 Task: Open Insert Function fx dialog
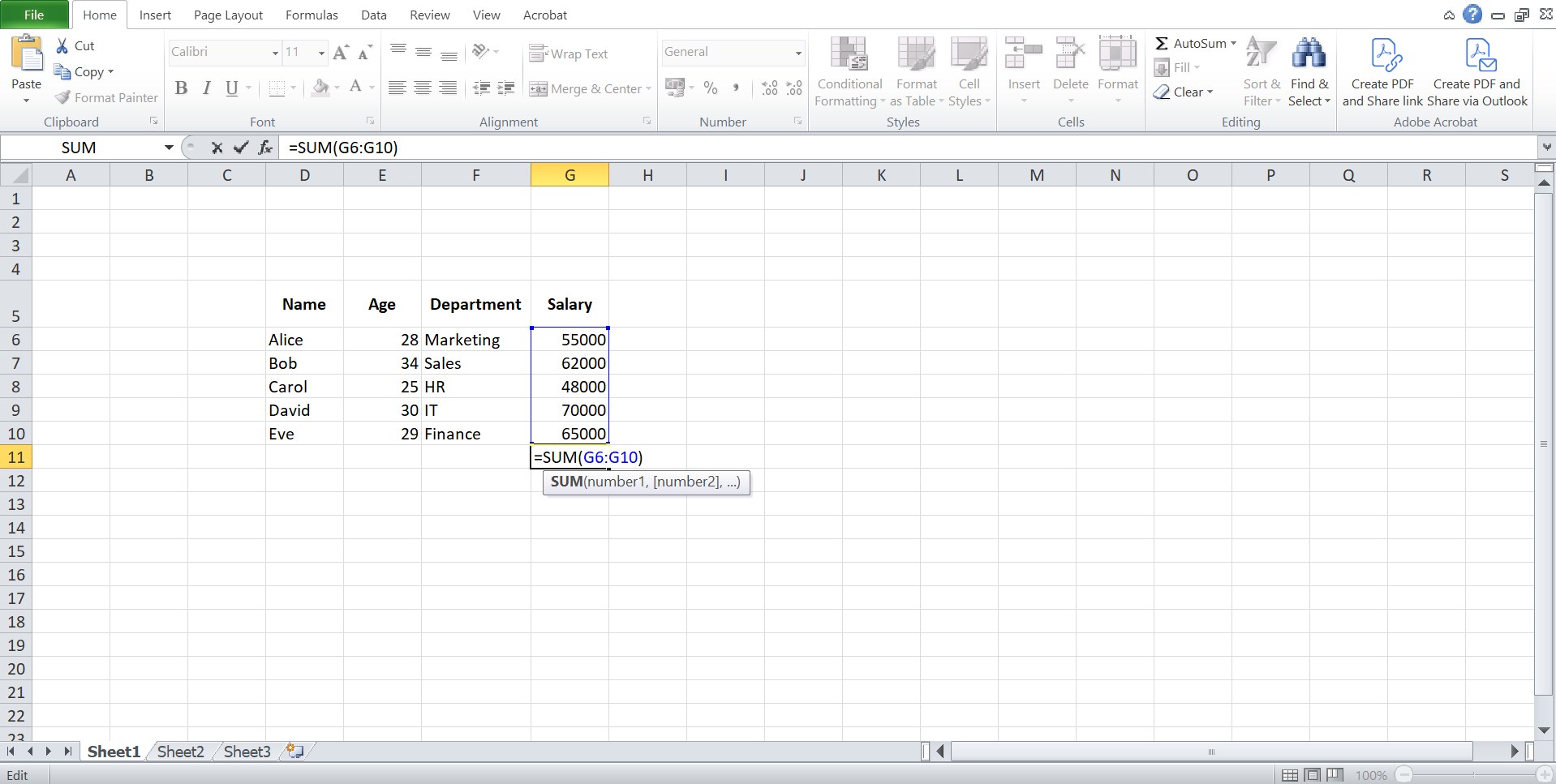click(x=265, y=148)
